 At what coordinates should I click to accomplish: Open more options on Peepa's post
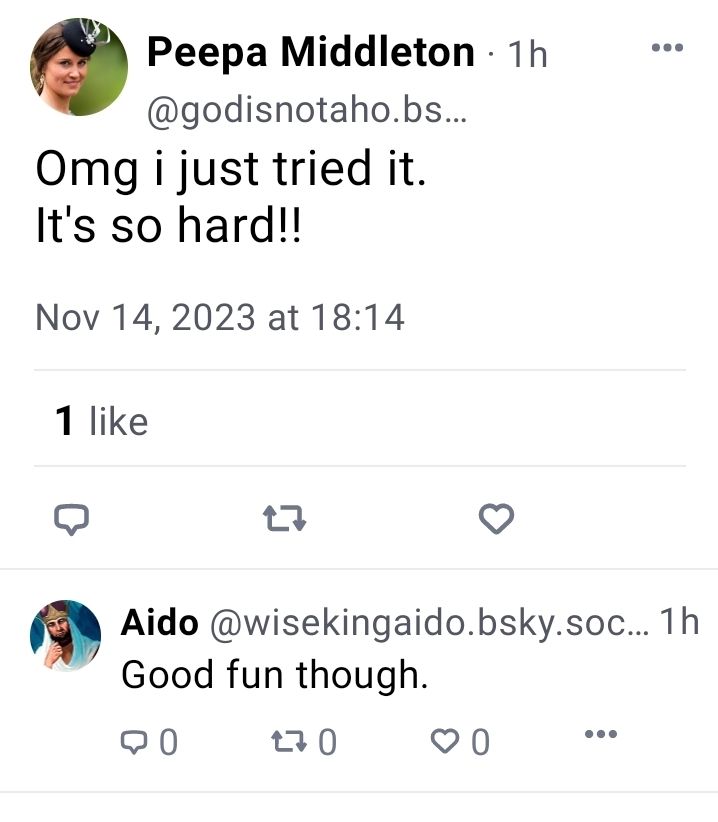pos(666,47)
